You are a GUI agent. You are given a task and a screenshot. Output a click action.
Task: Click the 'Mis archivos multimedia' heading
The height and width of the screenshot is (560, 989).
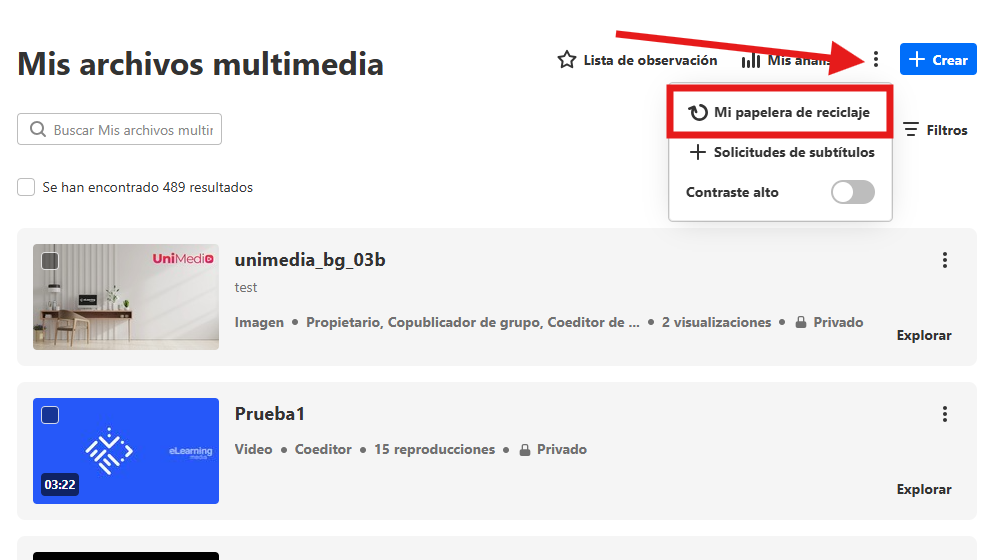(201, 64)
